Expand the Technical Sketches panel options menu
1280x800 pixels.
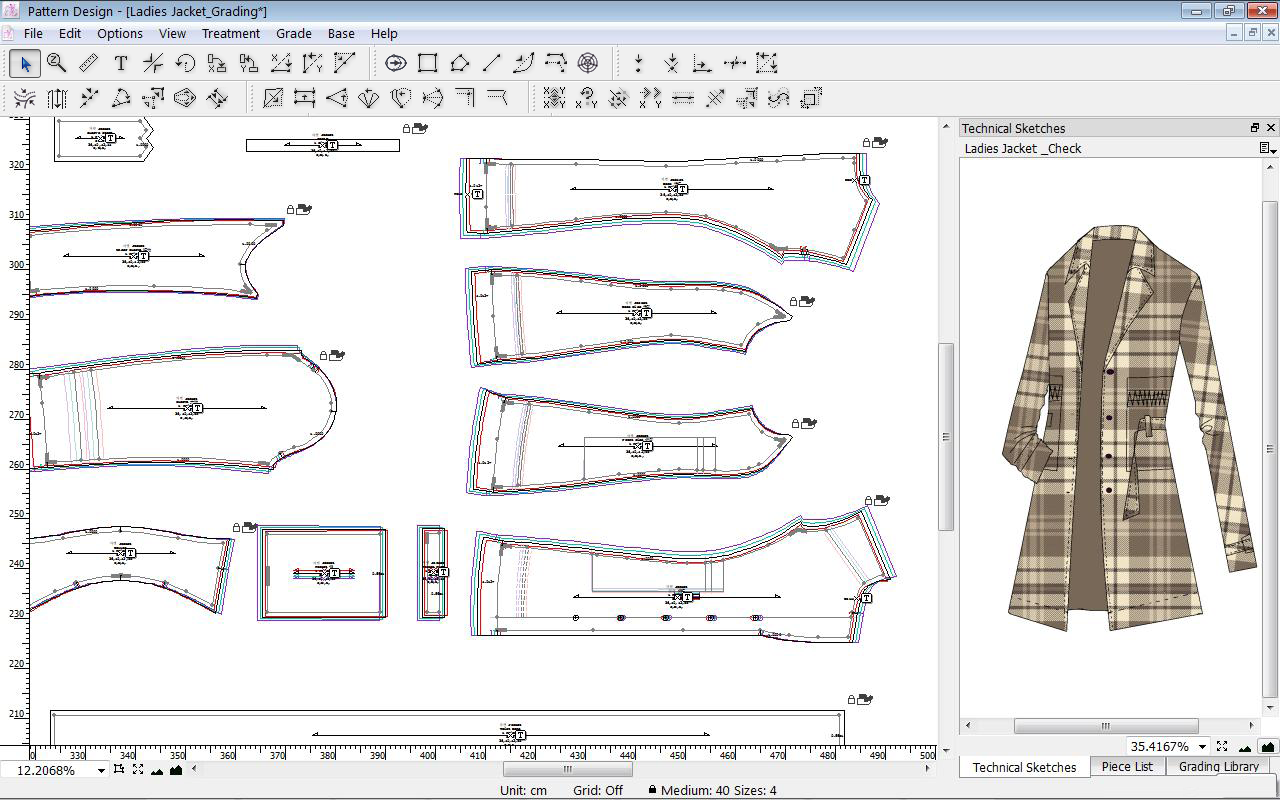(x=1268, y=149)
